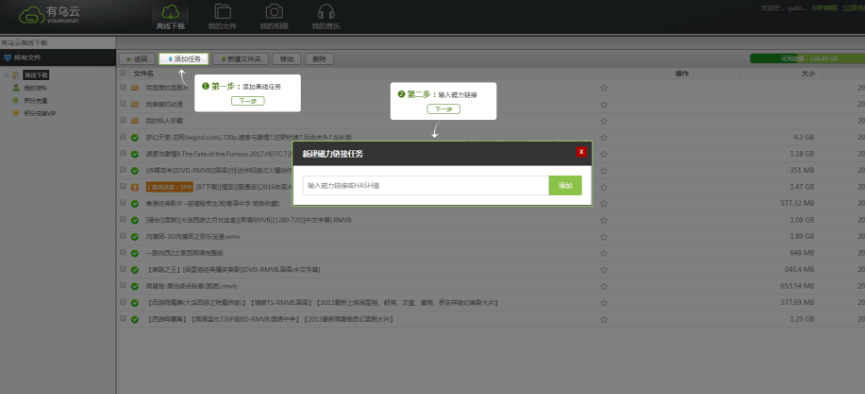This screenshot has height=394, width=865.
Task: Click the folder icon of 我的私人珍藏
Action: (135, 121)
